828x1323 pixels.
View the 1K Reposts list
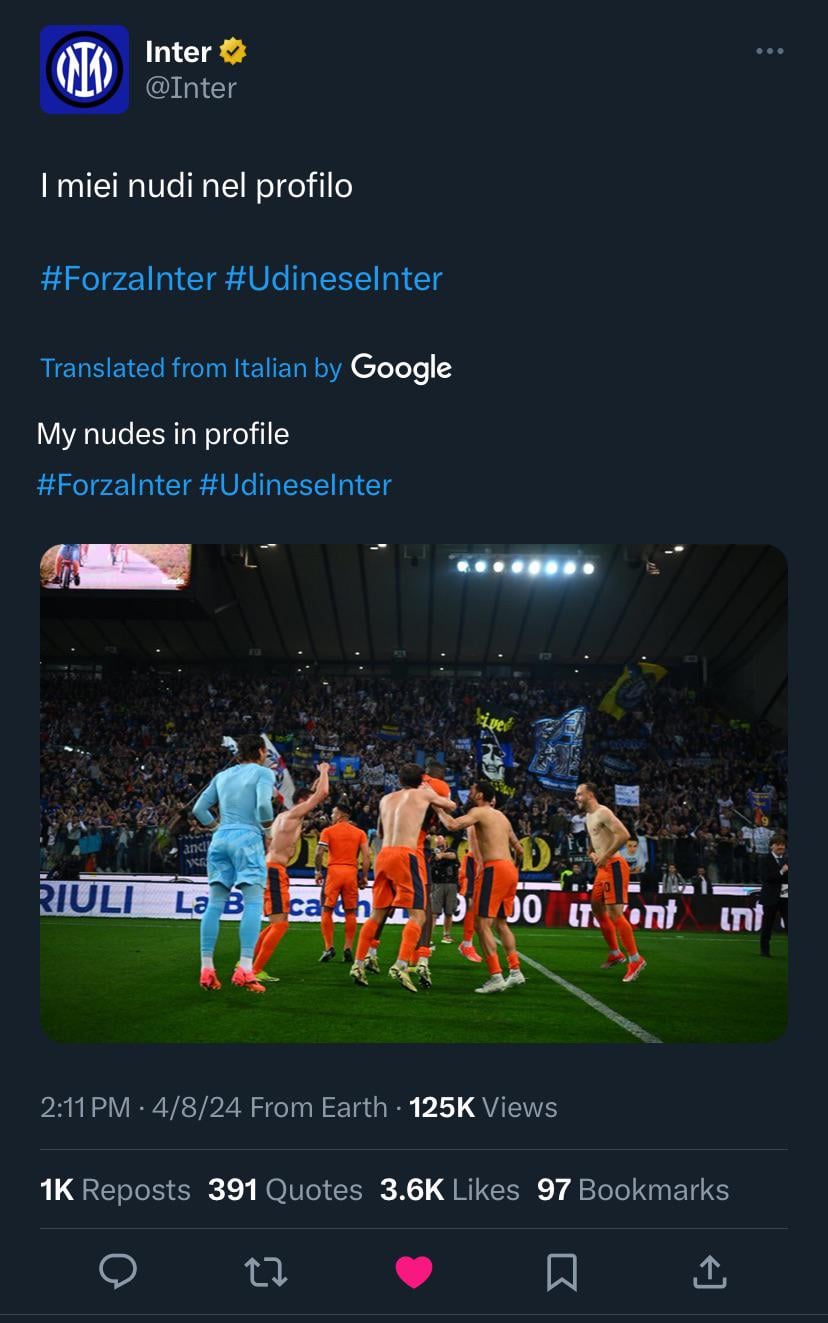(115, 1190)
